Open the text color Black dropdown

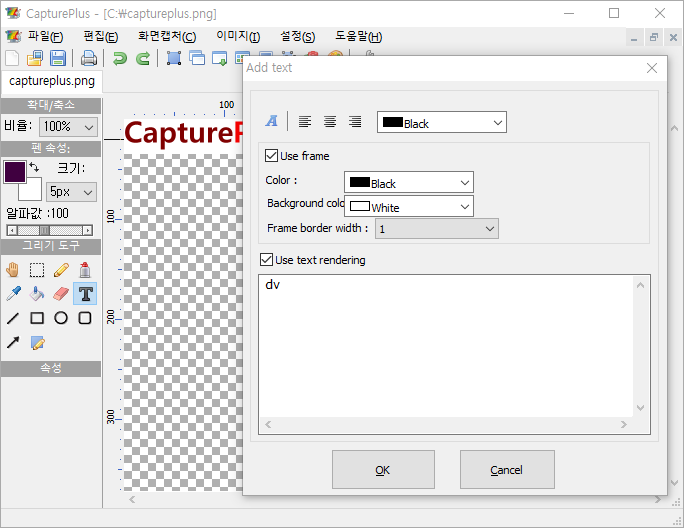tap(441, 123)
